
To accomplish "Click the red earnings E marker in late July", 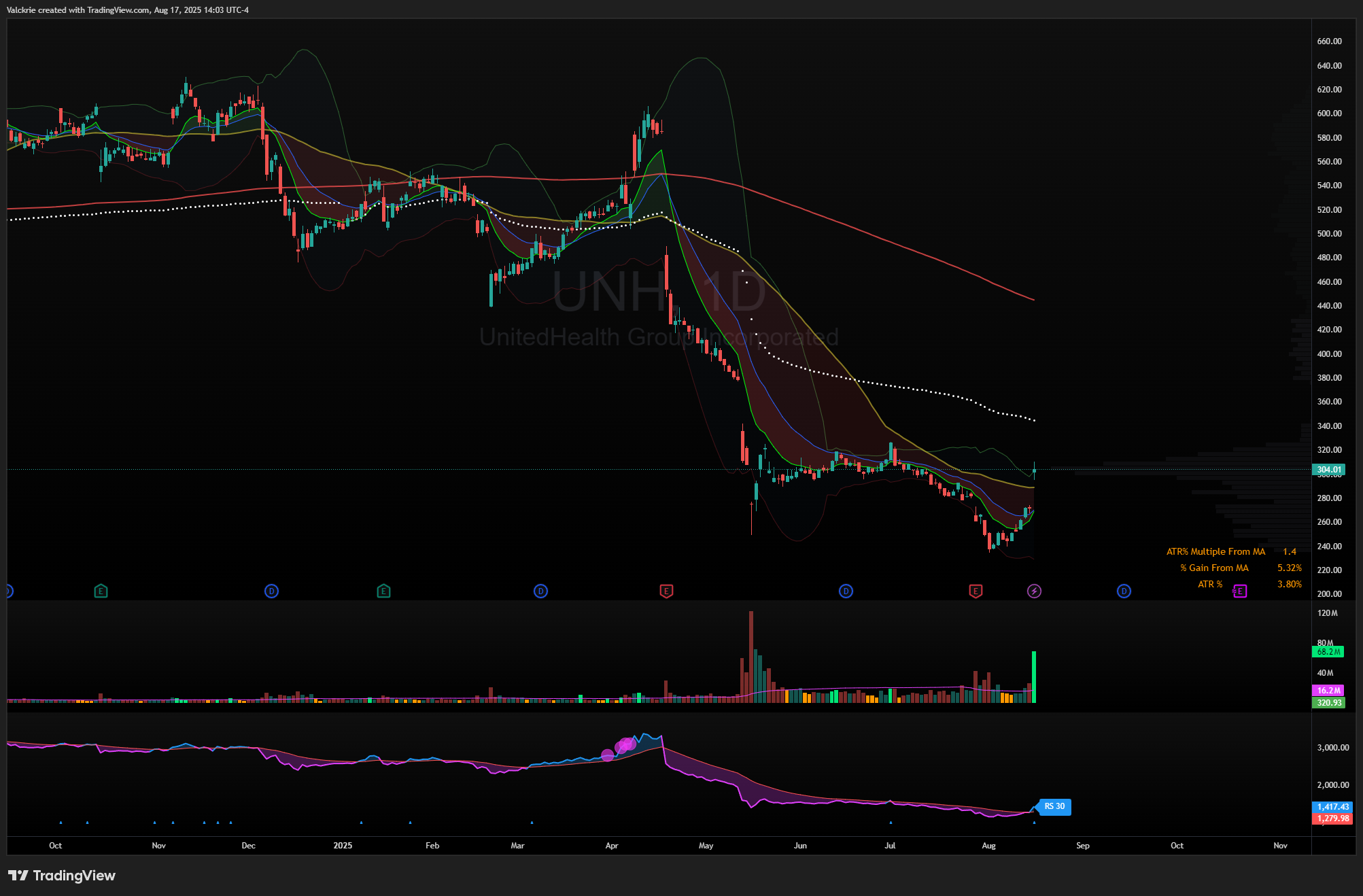I will click(976, 591).
